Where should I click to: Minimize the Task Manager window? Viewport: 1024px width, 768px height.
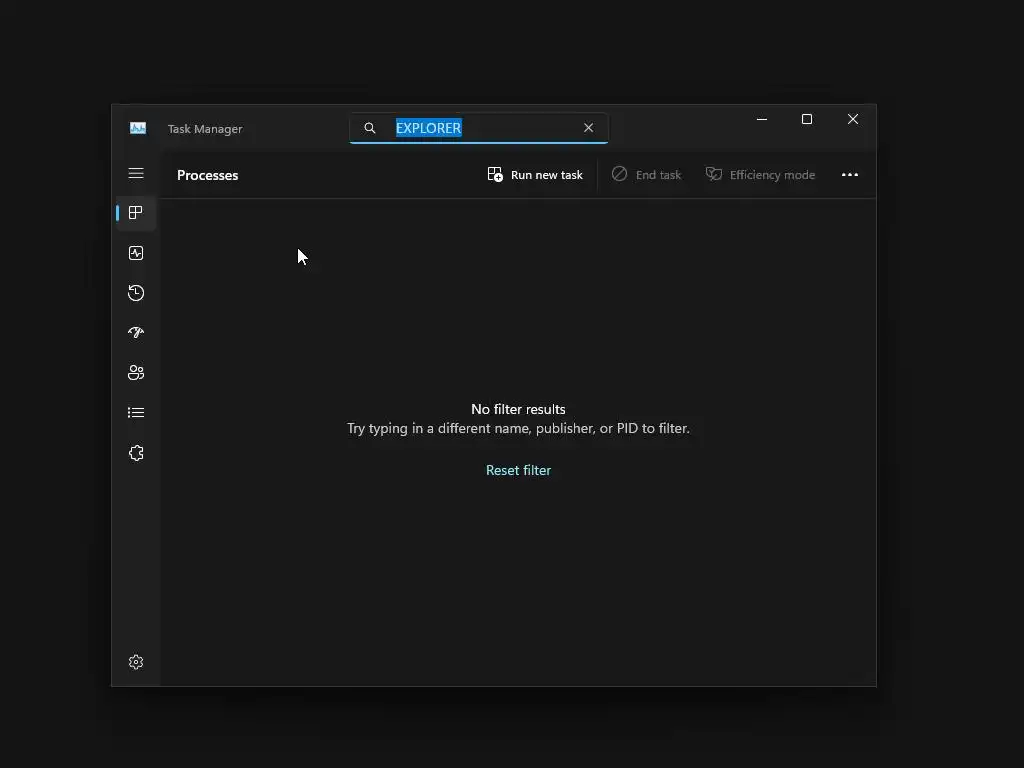click(x=761, y=120)
